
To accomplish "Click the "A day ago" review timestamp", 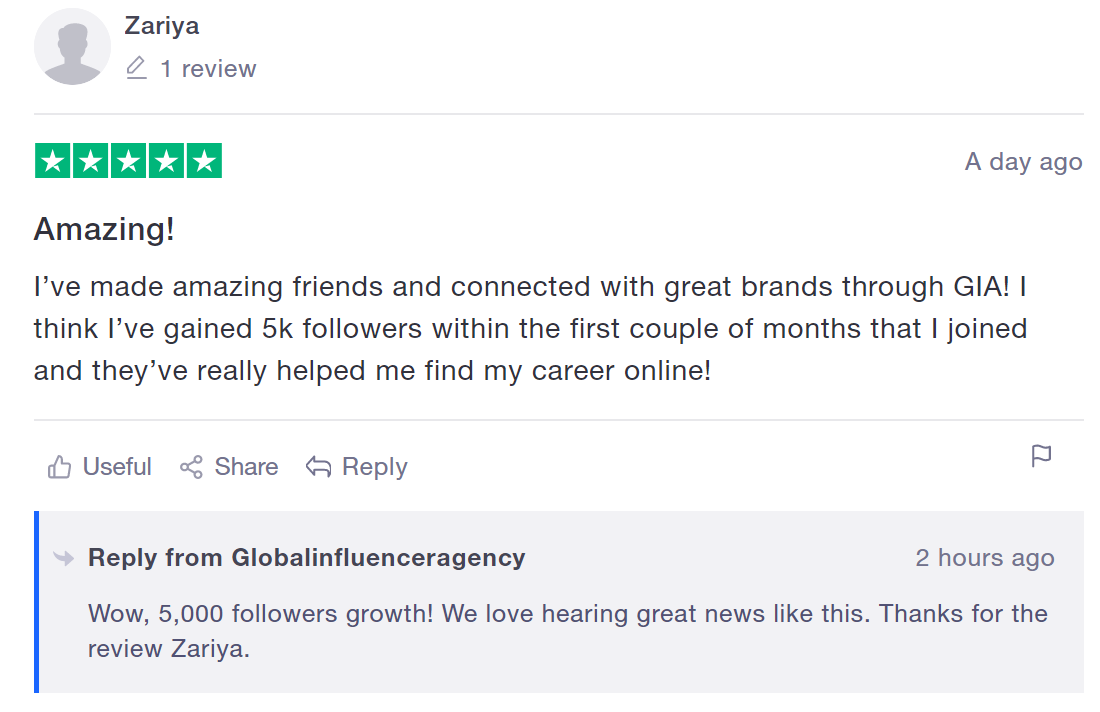I will (1023, 162).
